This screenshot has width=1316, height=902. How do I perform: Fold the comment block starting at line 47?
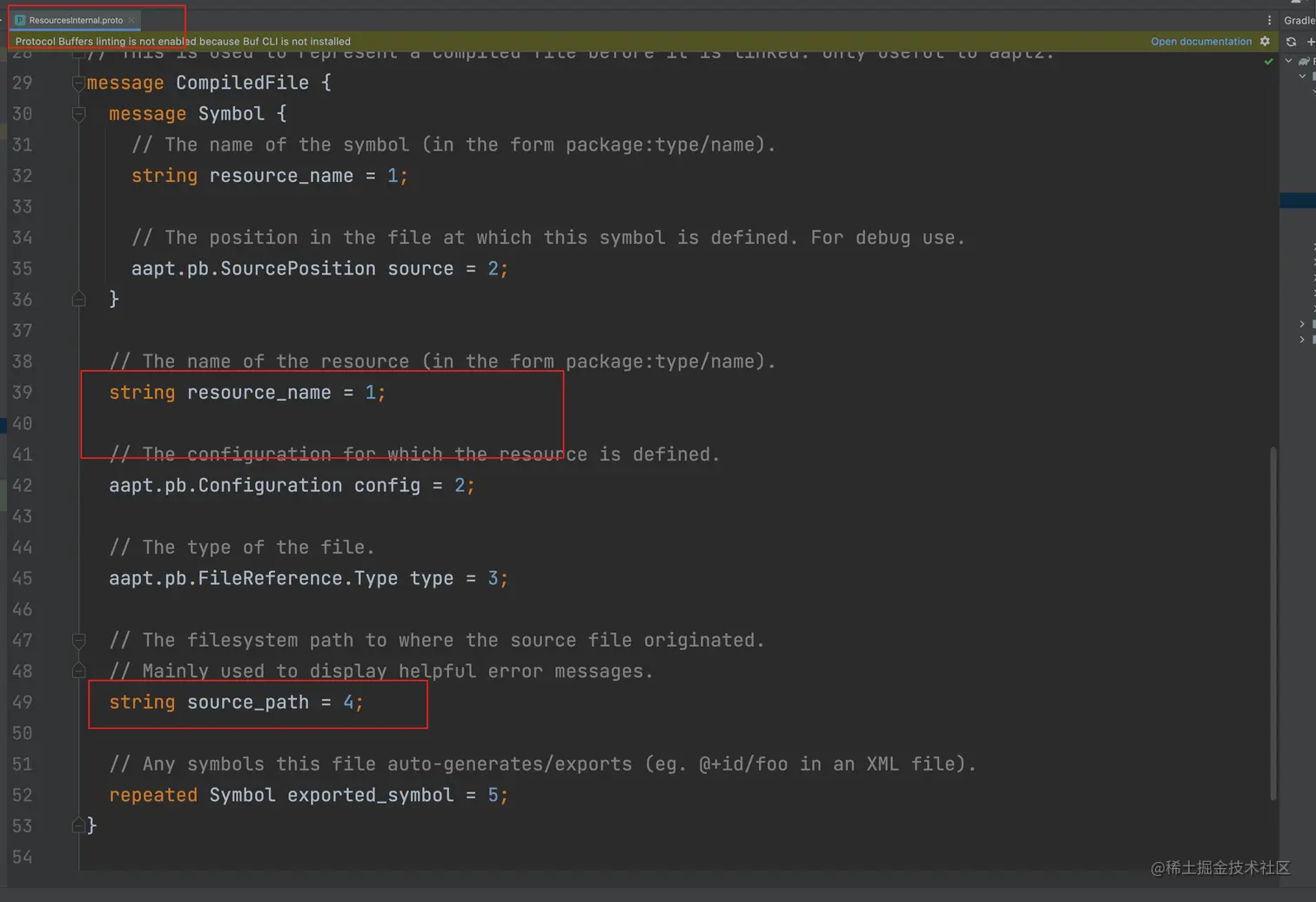(x=78, y=641)
